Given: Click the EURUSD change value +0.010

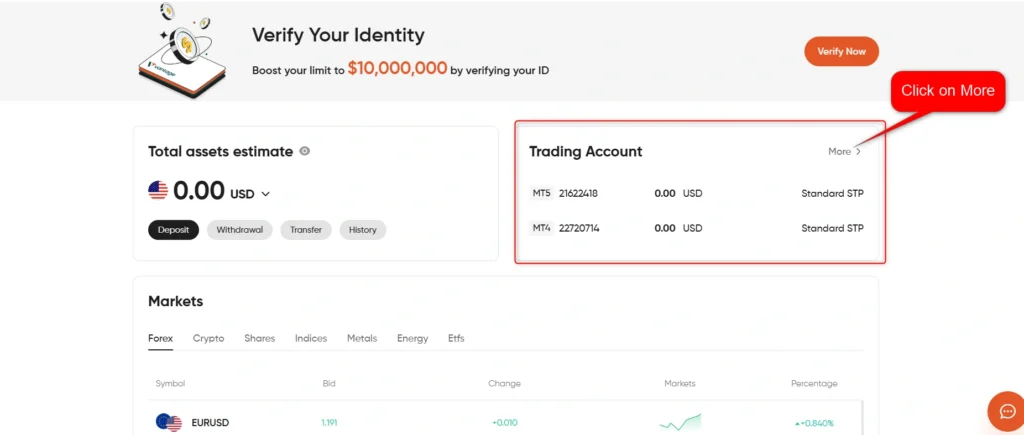Looking at the screenshot, I should [x=505, y=423].
